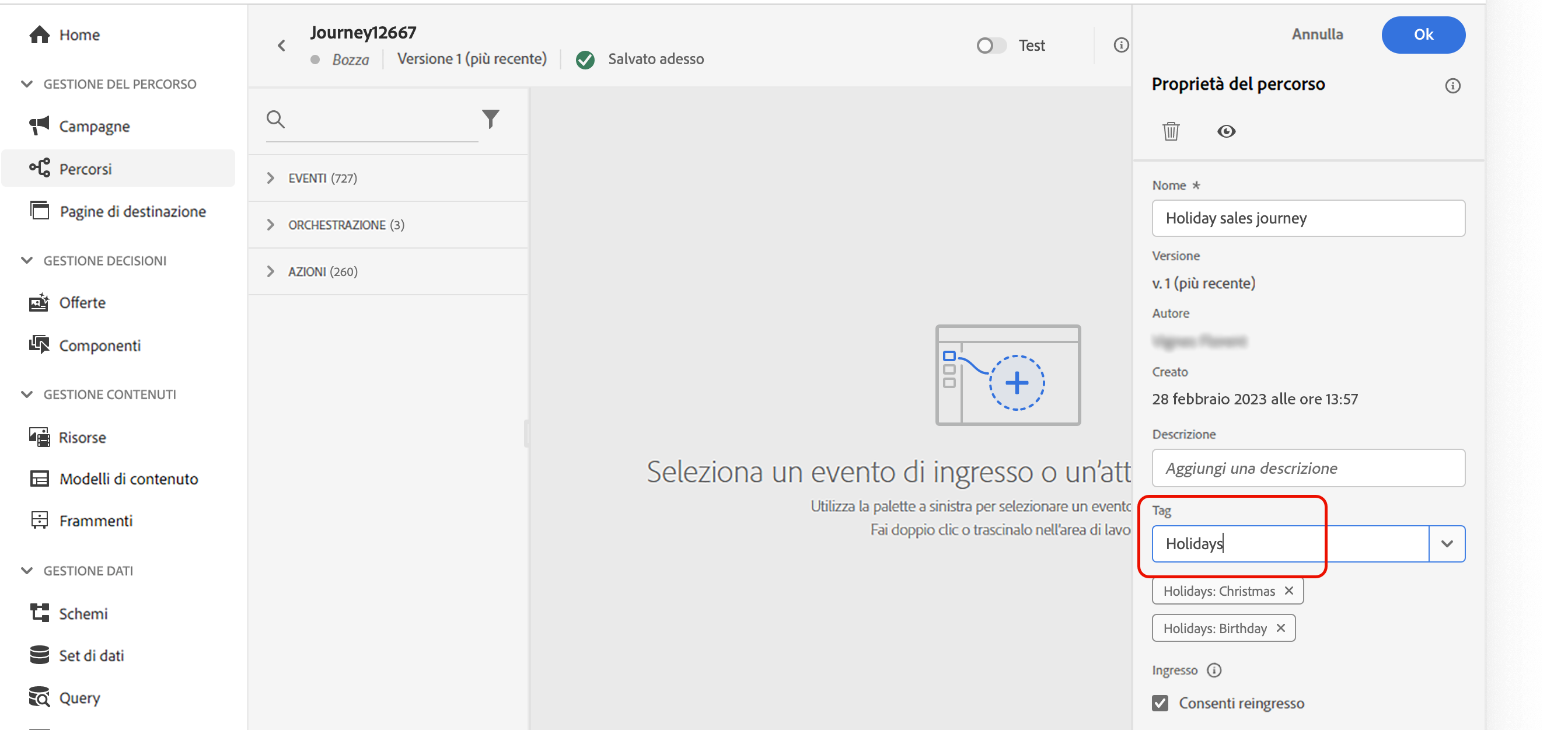Open Campagne in the sidebar
Viewport: 1568px width, 730px height.
[x=95, y=126]
